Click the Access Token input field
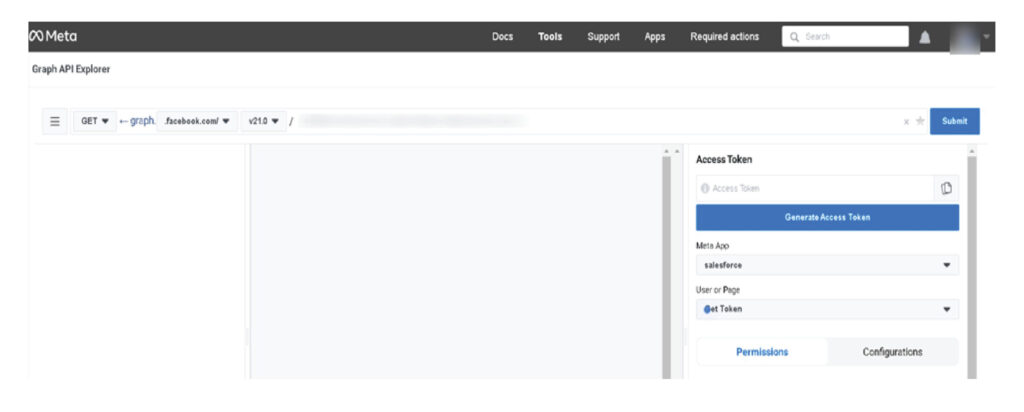 [815, 188]
